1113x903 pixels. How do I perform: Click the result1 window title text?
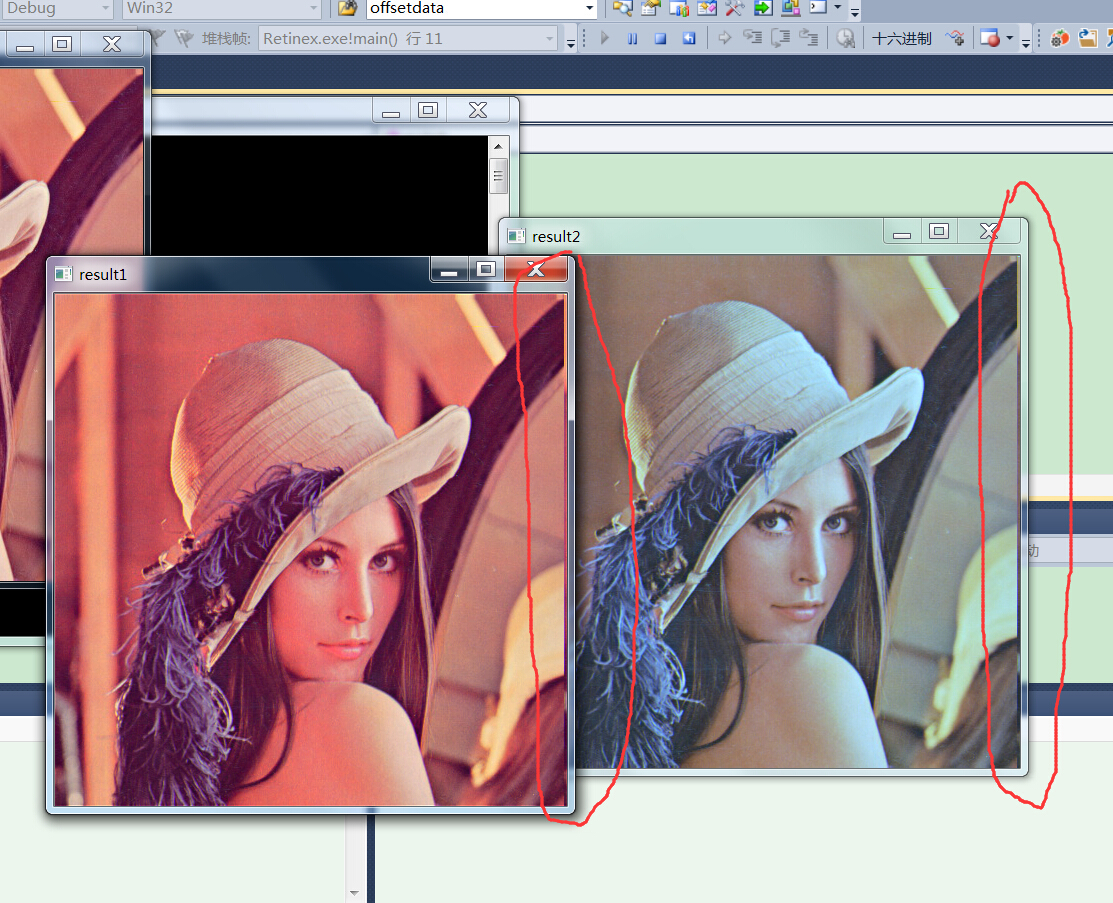103,275
